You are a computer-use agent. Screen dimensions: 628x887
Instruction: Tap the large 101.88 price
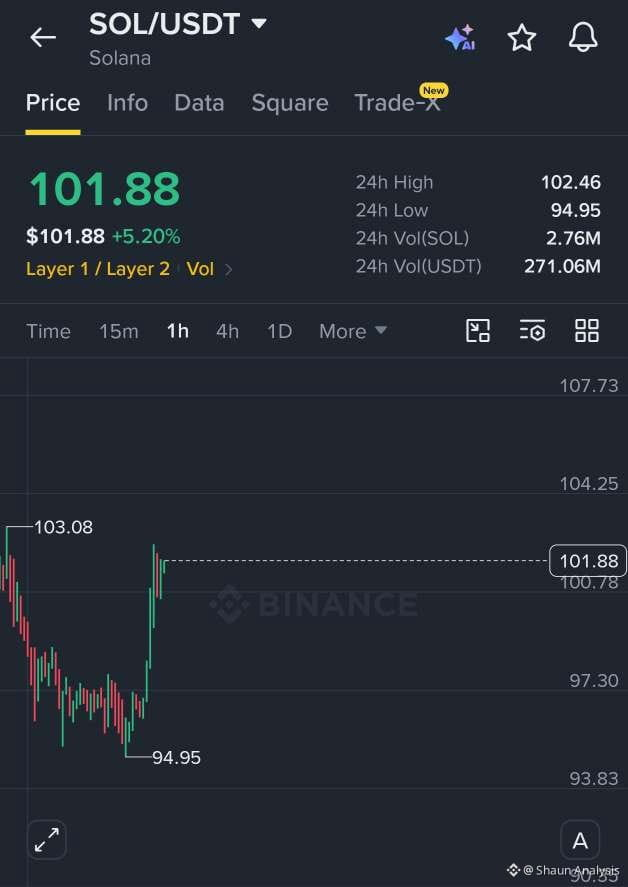tap(104, 189)
